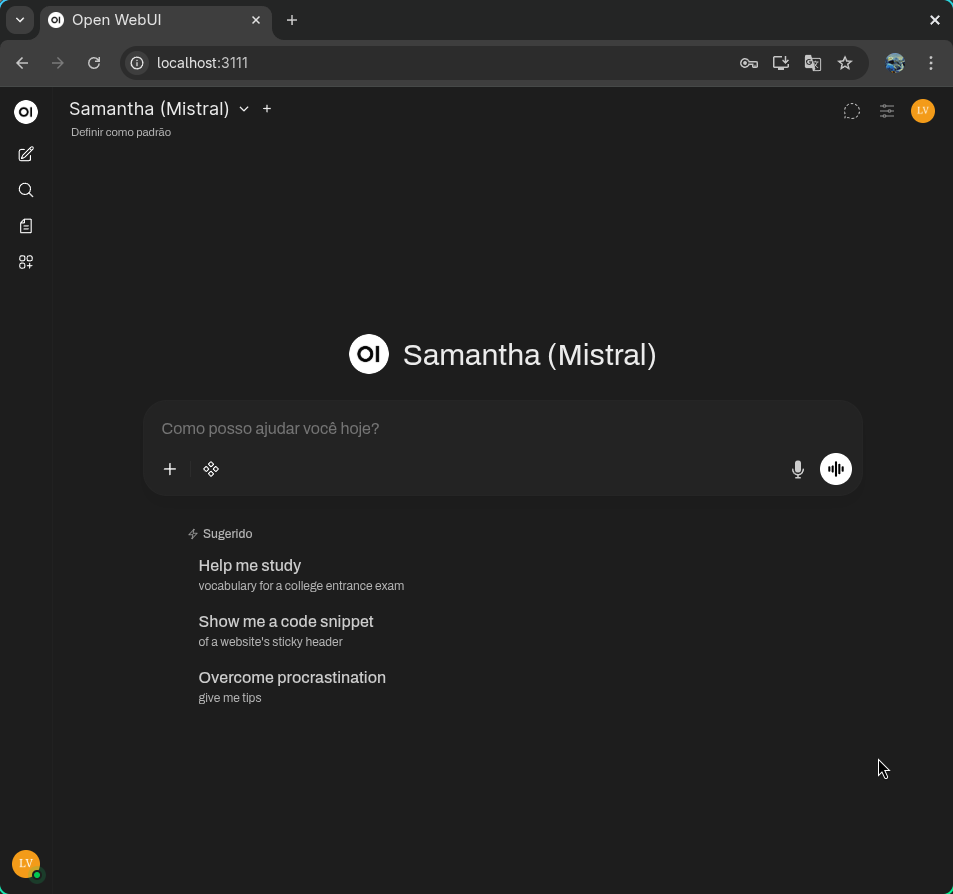
Task: Enable temporary chat with the dashed circle
Action: pos(851,111)
